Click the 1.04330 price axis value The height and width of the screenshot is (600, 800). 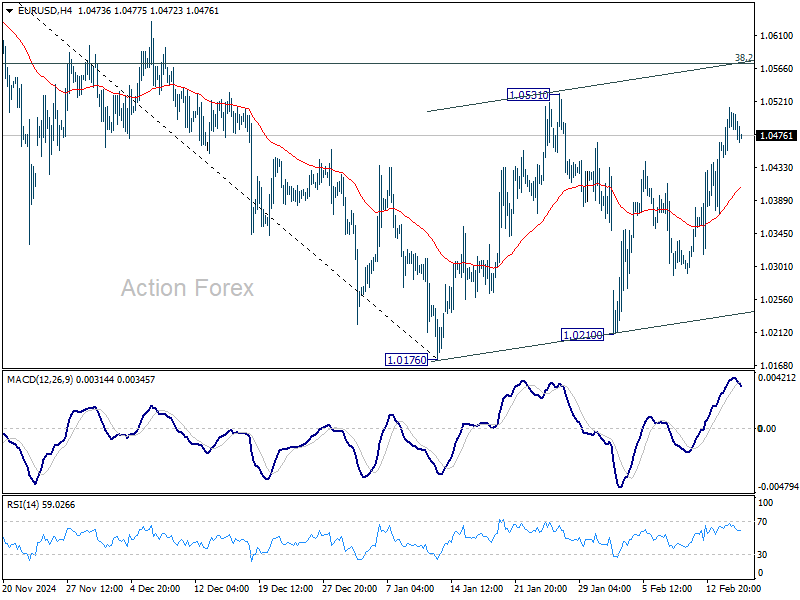tap(777, 167)
